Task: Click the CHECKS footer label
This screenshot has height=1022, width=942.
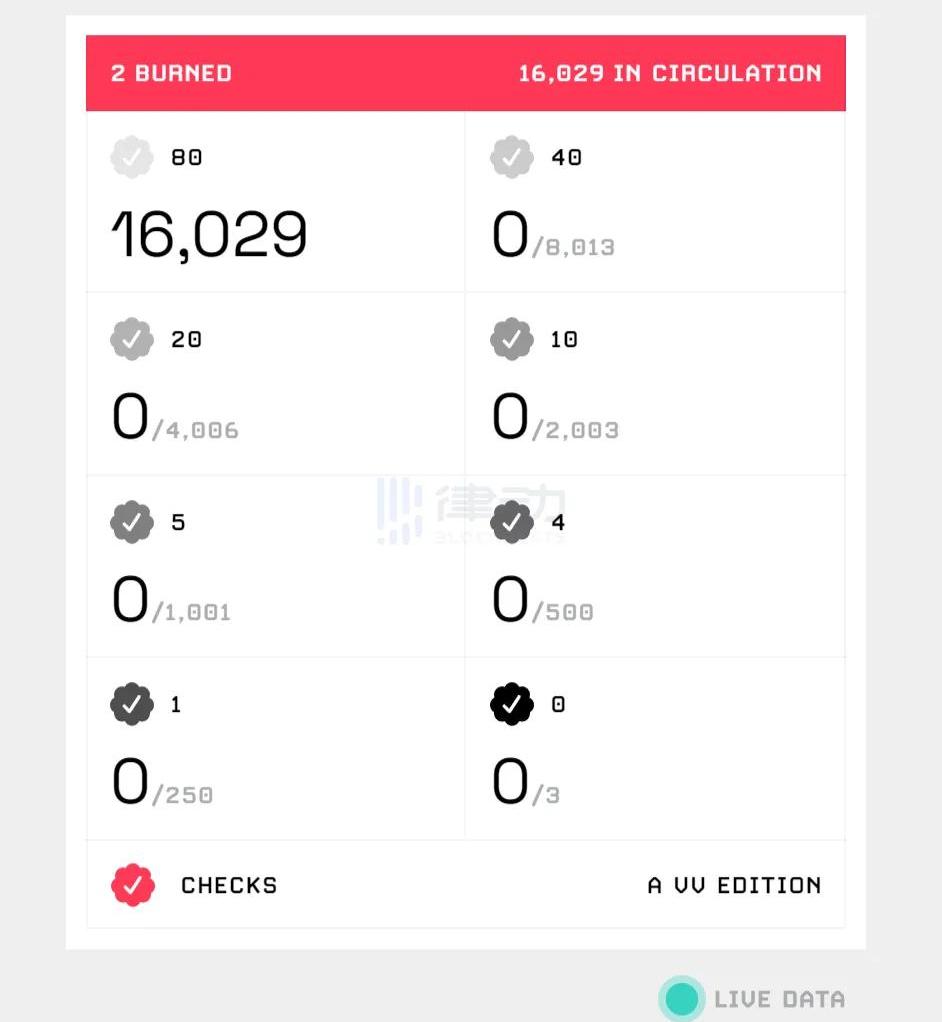Action: pos(229,885)
